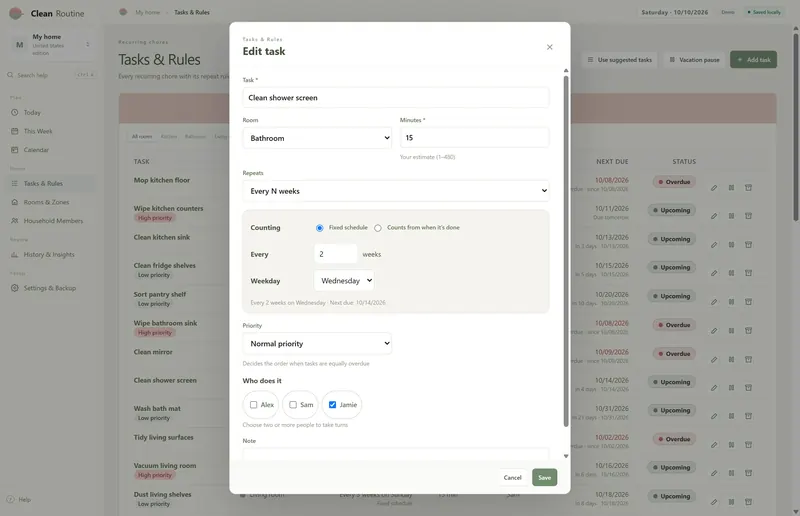Click the Use suggested tasks button
The image size is (800, 516).
point(619,60)
